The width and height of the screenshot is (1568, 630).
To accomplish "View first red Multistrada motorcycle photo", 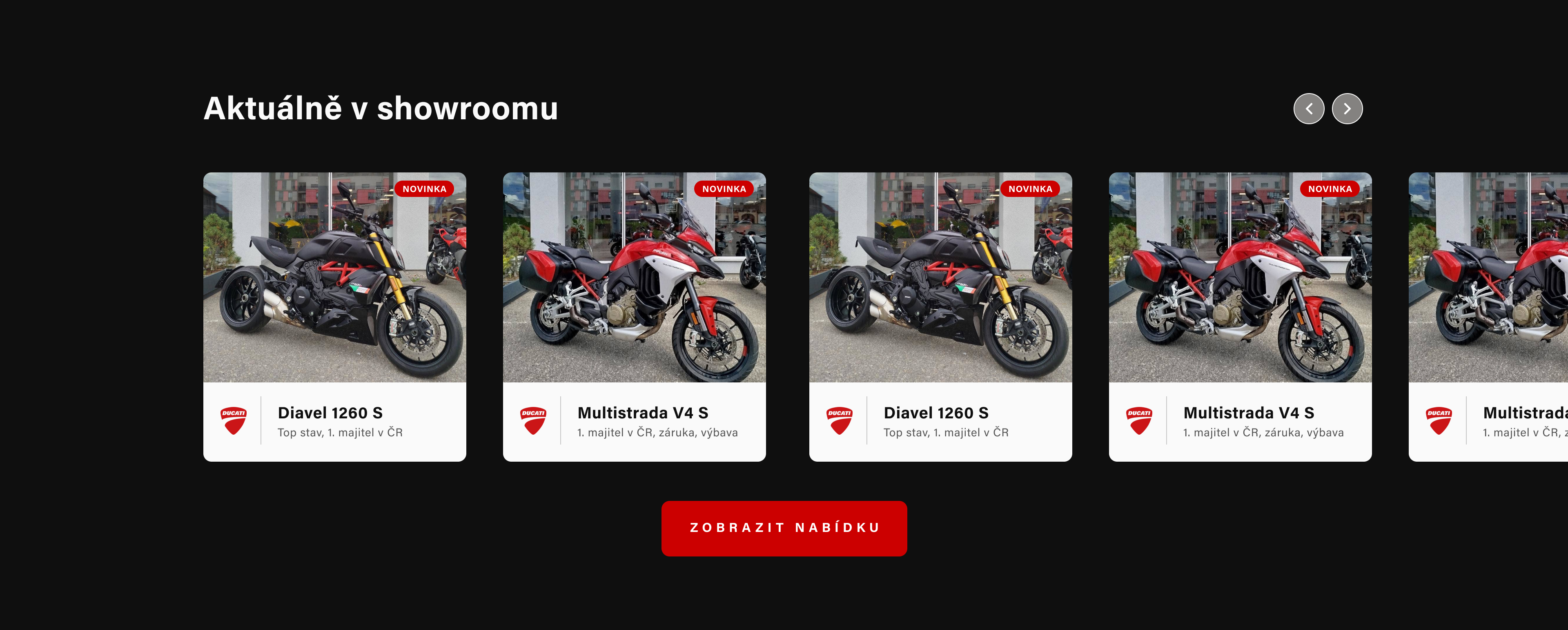I will click(x=634, y=277).
